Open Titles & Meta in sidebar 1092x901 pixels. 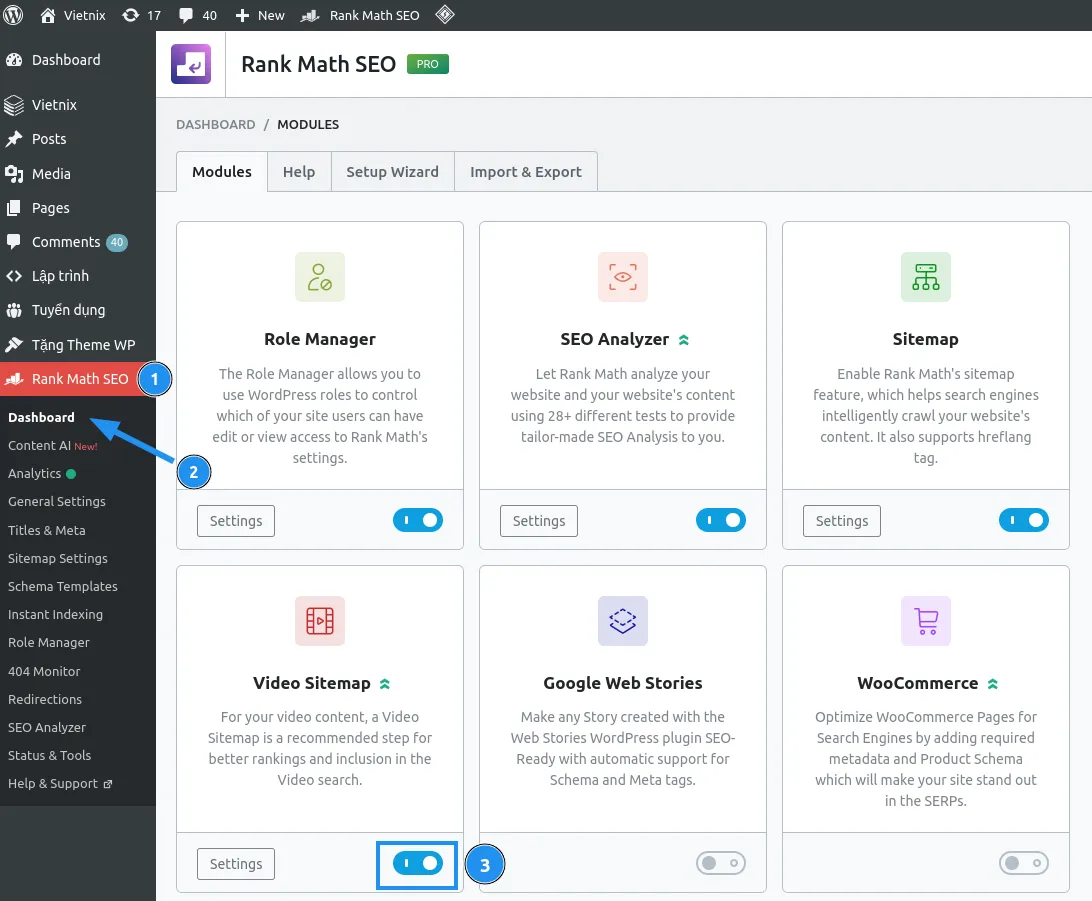pyautogui.click(x=47, y=530)
